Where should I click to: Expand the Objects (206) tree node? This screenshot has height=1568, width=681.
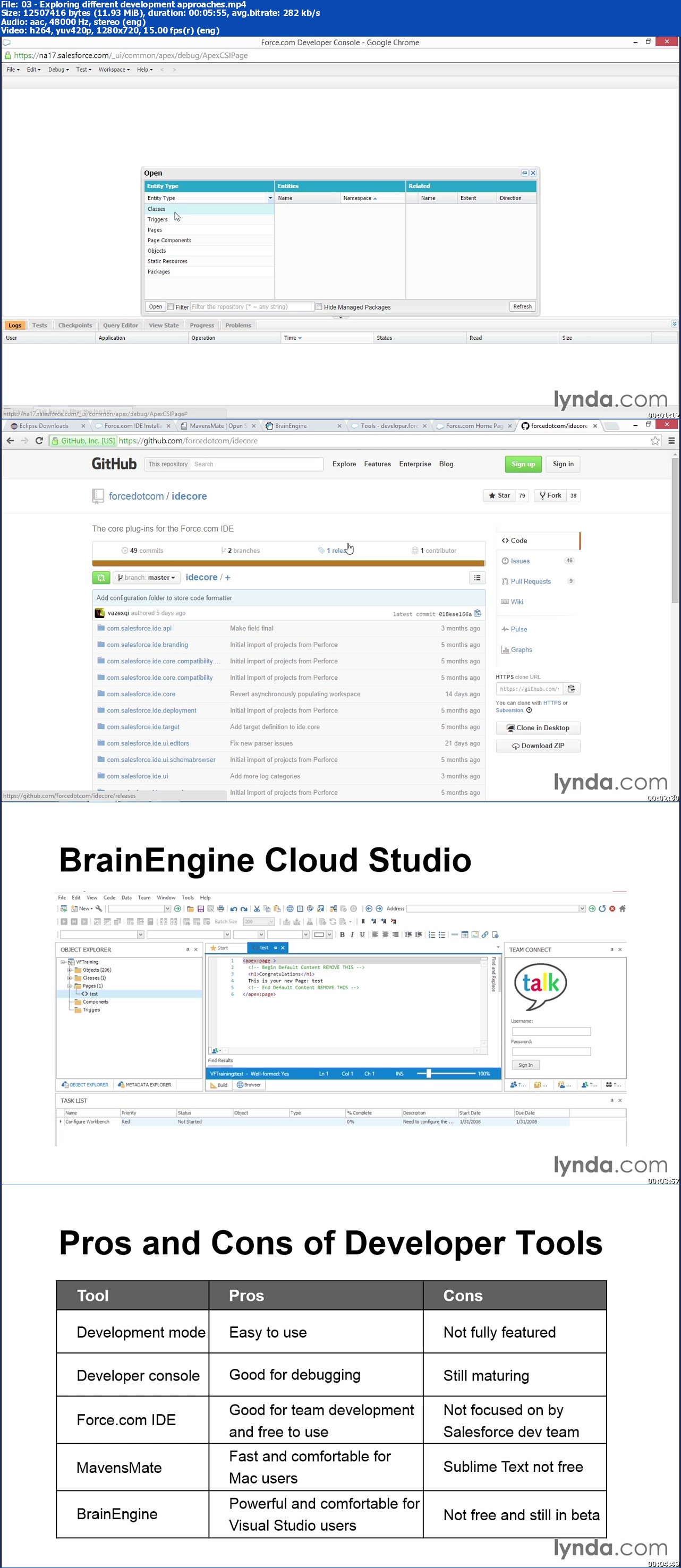click(x=70, y=970)
